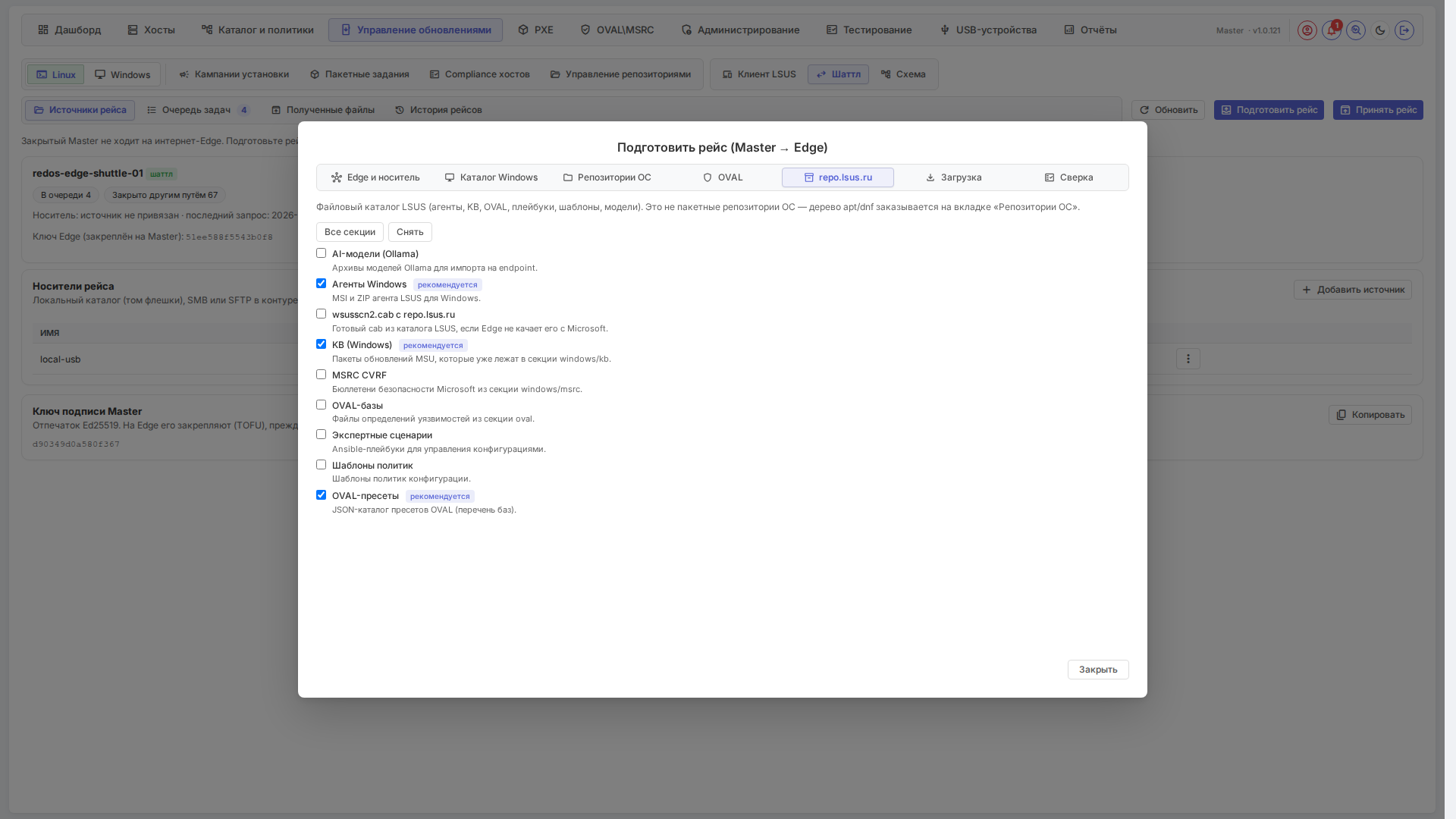This screenshot has height=819, width=1456.
Task: Uncheck KB (Windows) section
Action: (x=321, y=344)
